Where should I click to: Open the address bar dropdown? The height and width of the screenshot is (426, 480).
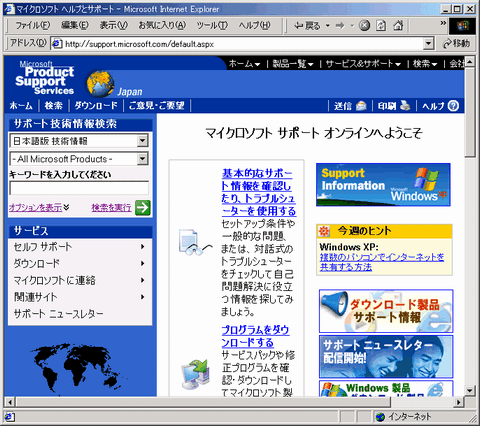coord(428,44)
